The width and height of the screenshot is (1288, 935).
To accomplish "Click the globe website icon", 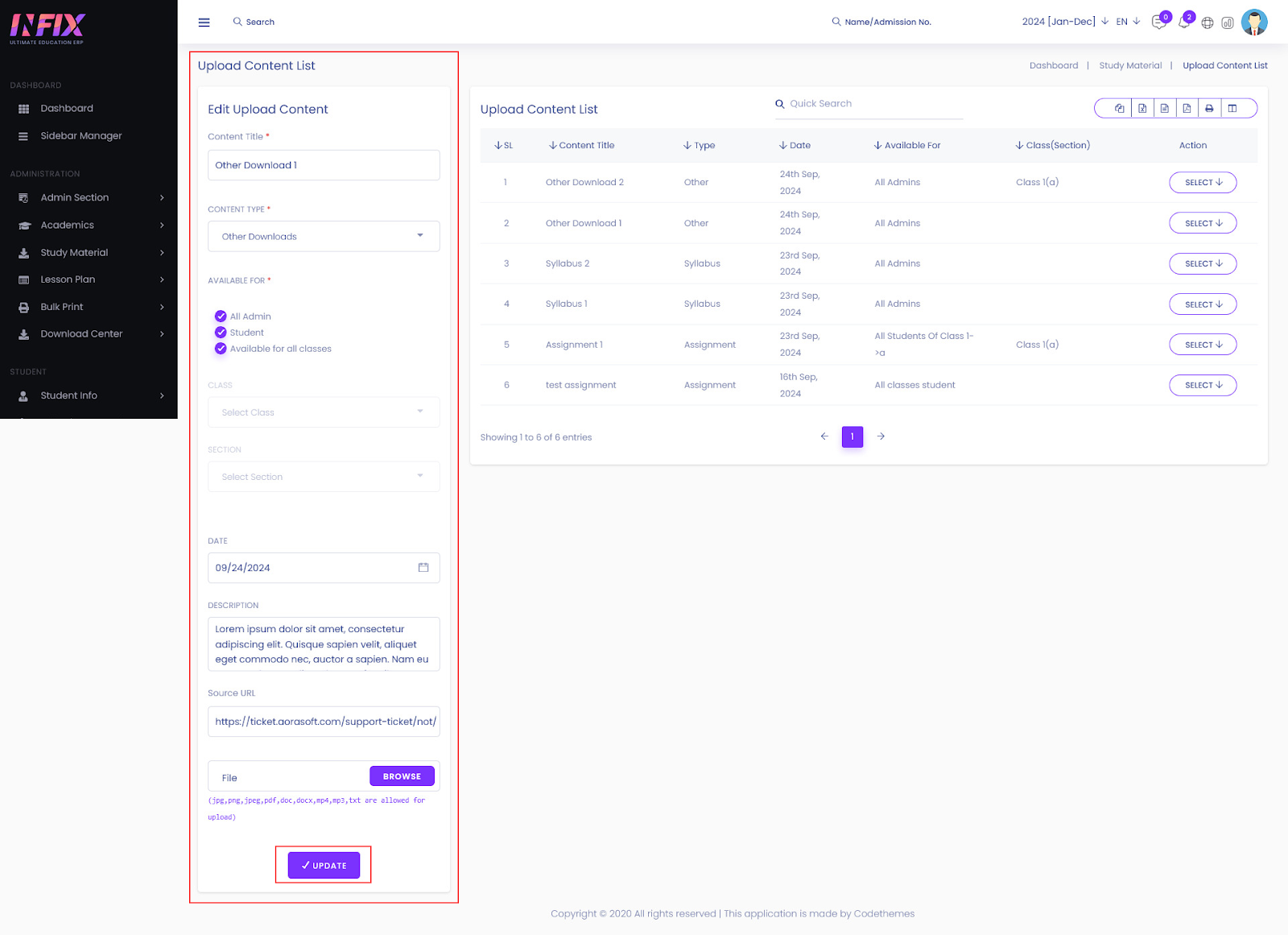I will (x=1207, y=23).
